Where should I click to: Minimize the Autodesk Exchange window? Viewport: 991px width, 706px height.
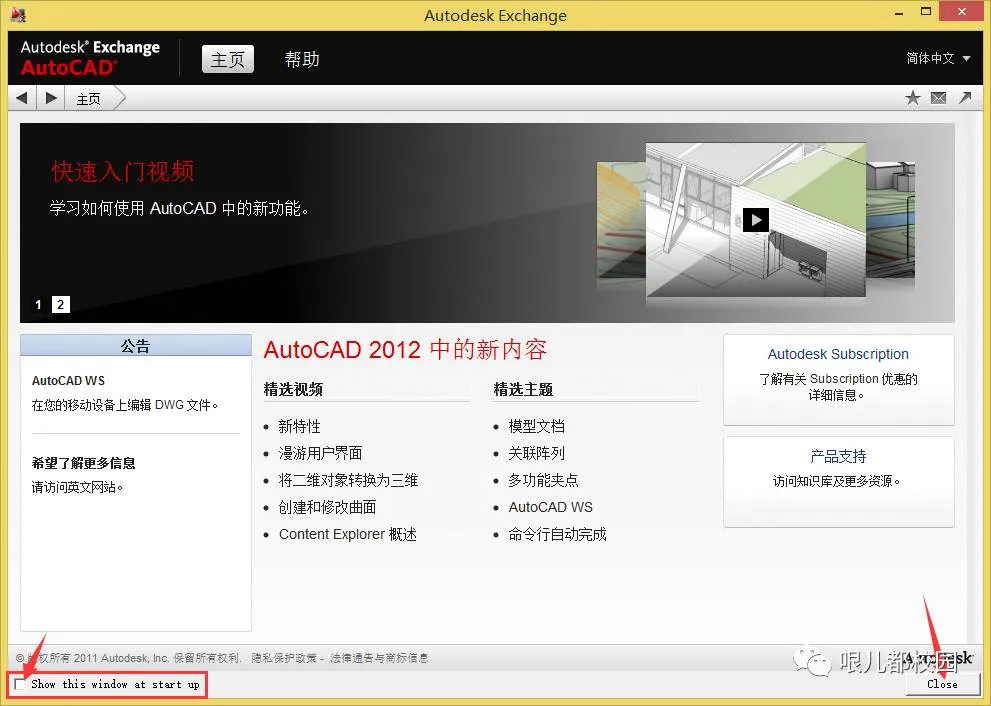(x=899, y=13)
